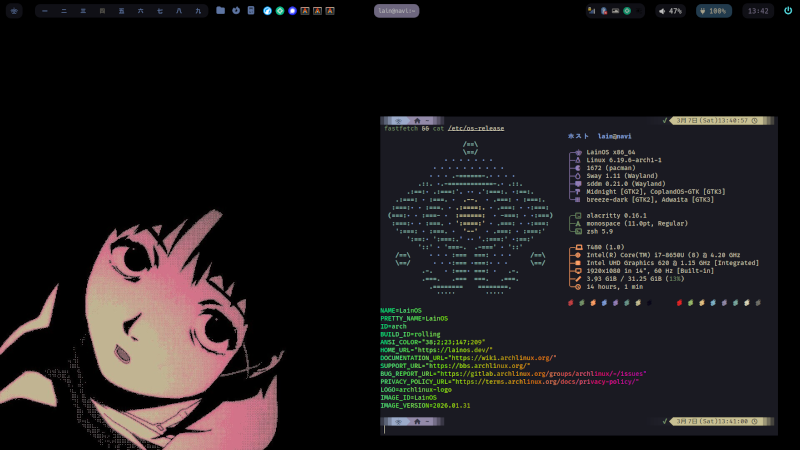This screenshot has height=450, width=800.
Task: Open the launcher menu icon in the top-left corner
Action: pyautogui.click(x=14, y=11)
